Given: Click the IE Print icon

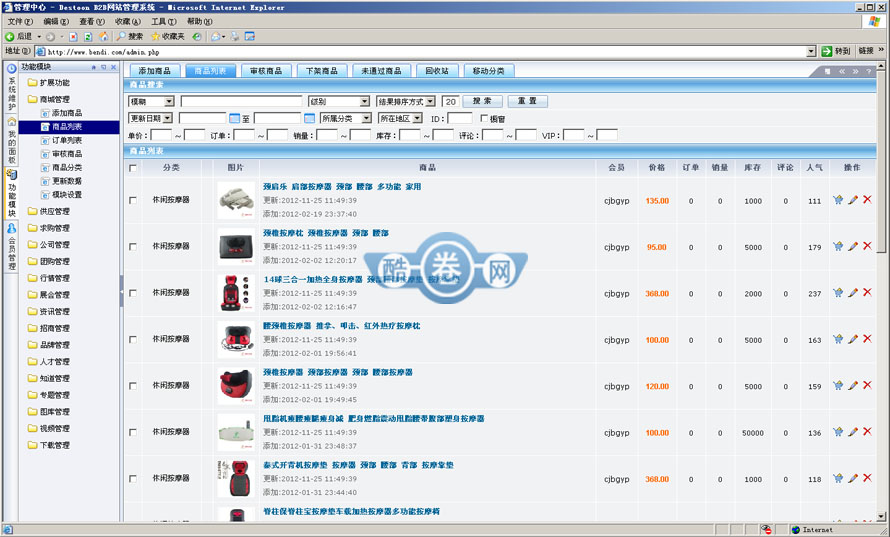Looking at the screenshot, I should (x=234, y=36).
